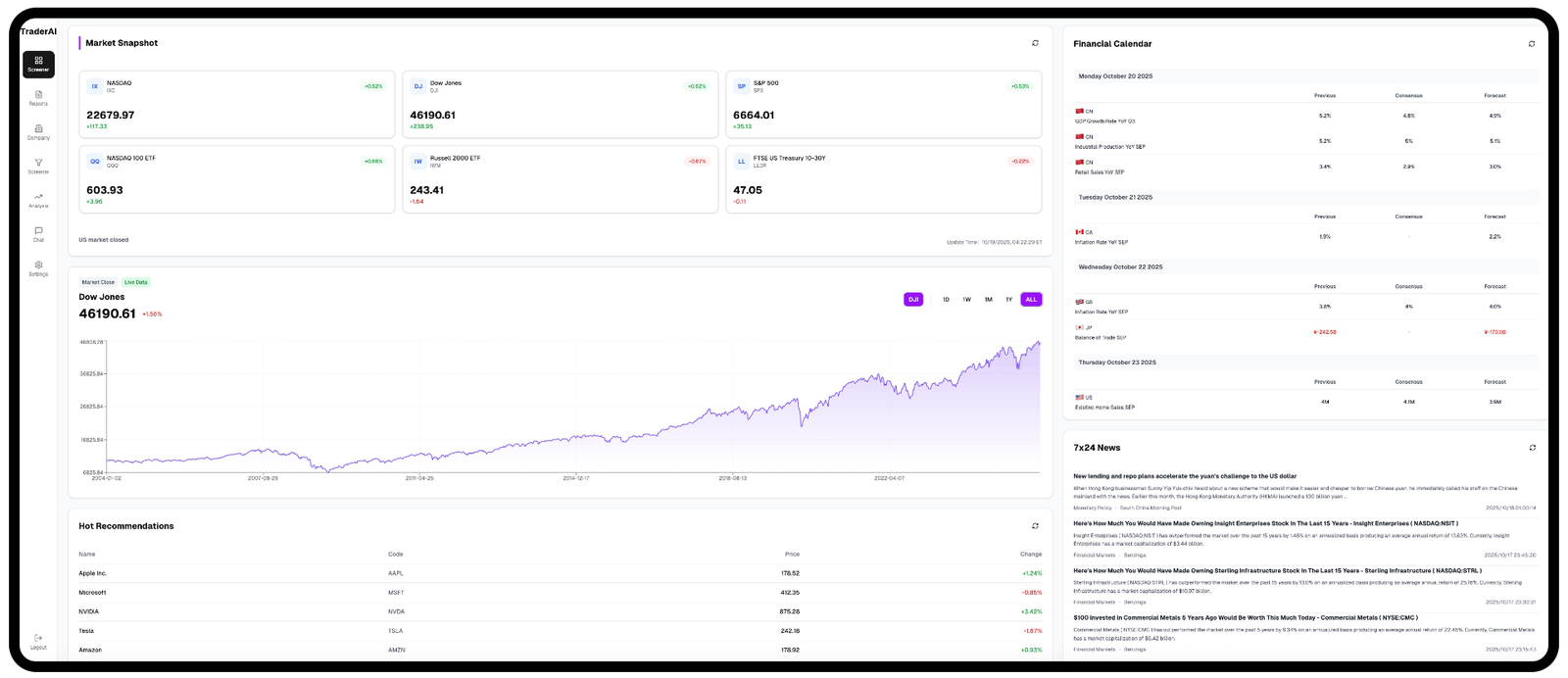This screenshot has height=678, width=1568.
Task: Select the S&P 500 market card
Action: pos(883,104)
